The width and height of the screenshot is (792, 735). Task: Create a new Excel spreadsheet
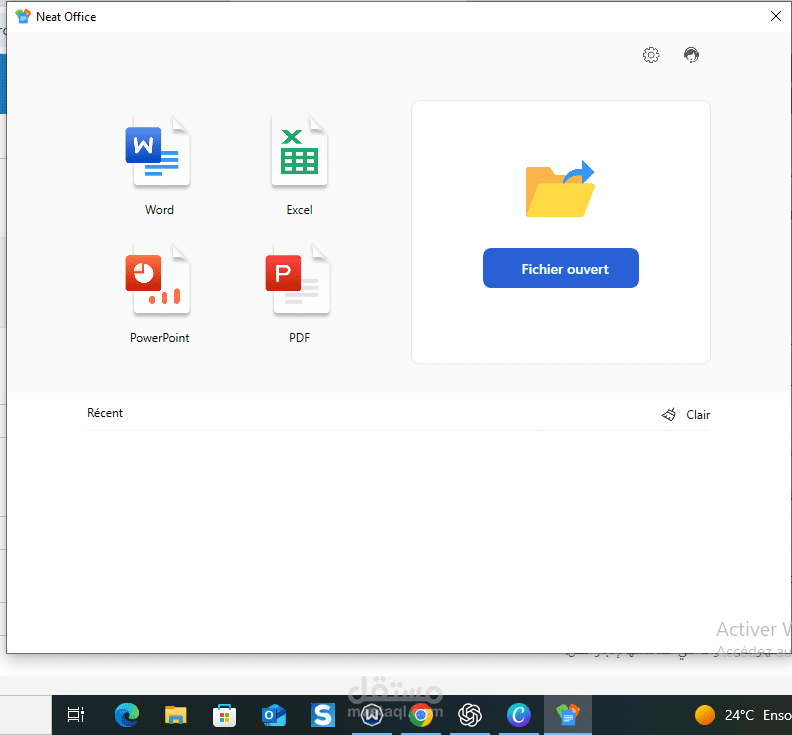click(x=300, y=152)
